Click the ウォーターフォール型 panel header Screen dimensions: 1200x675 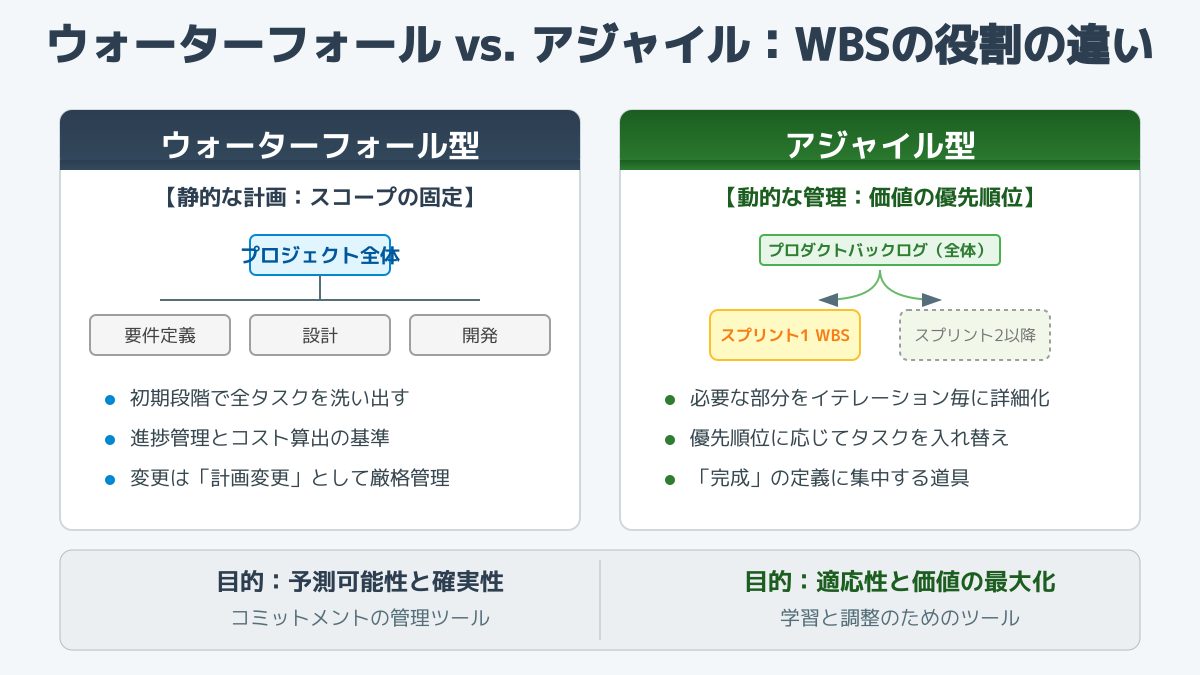pos(320,145)
